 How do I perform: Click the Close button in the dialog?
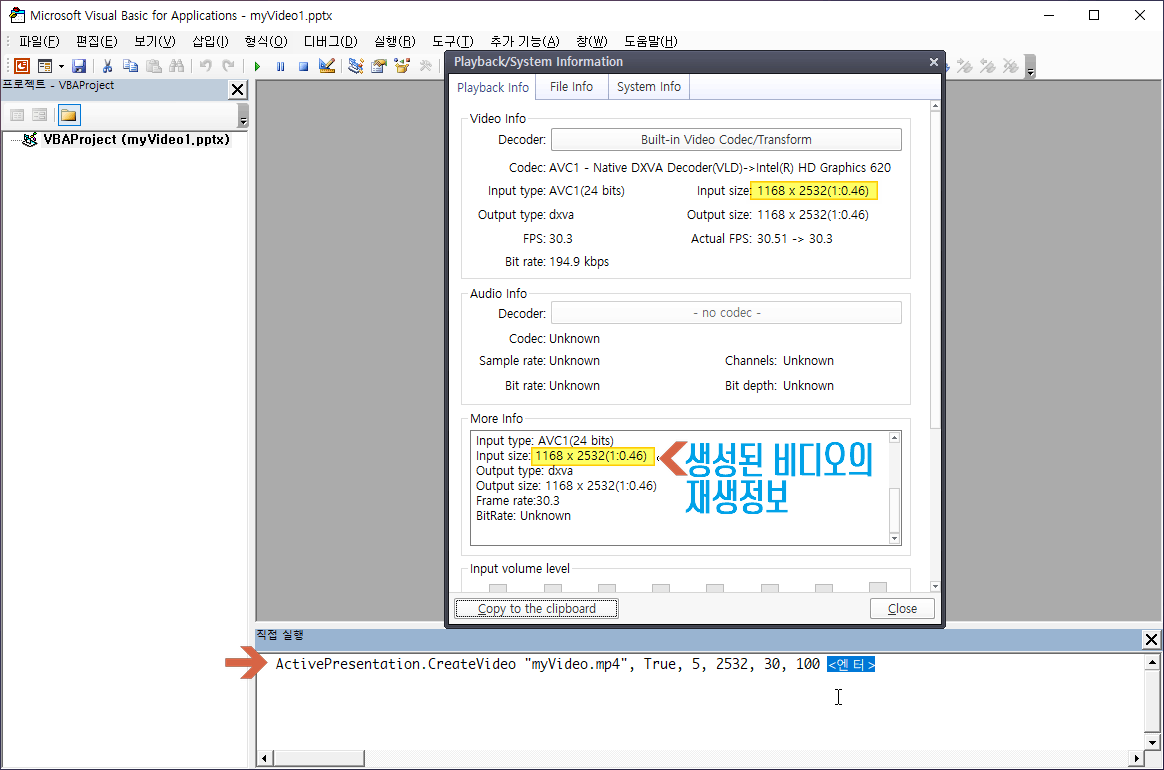(x=902, y=609)
